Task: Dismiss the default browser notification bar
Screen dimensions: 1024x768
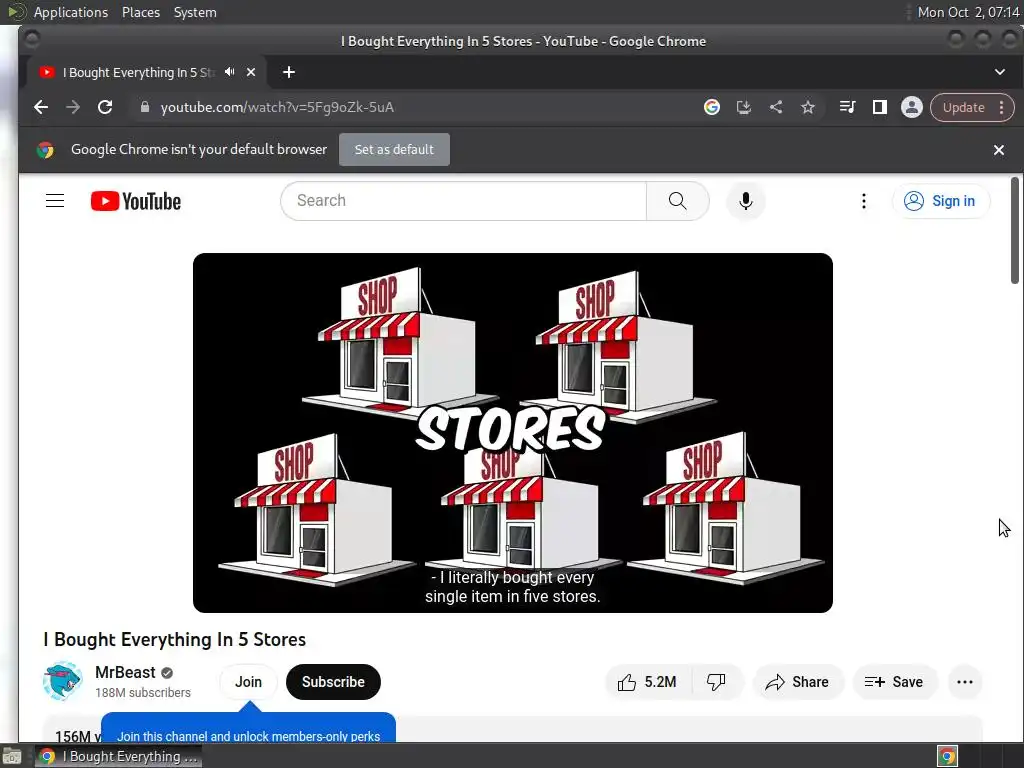Action: coord(999,150)
